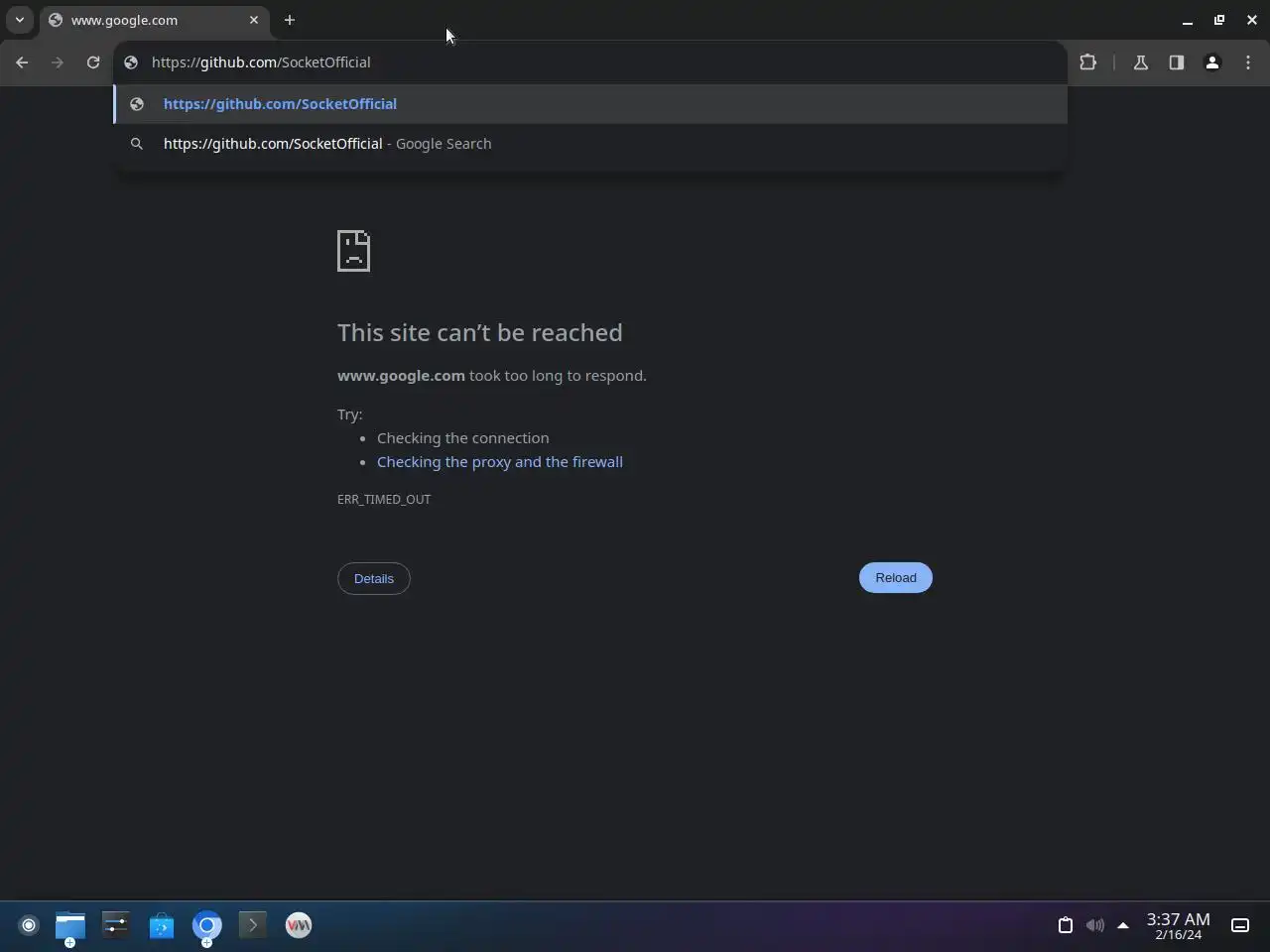Click 'This site can't be reached' heading
This screenshot has height=952, width=1270.
pos(480,332)
